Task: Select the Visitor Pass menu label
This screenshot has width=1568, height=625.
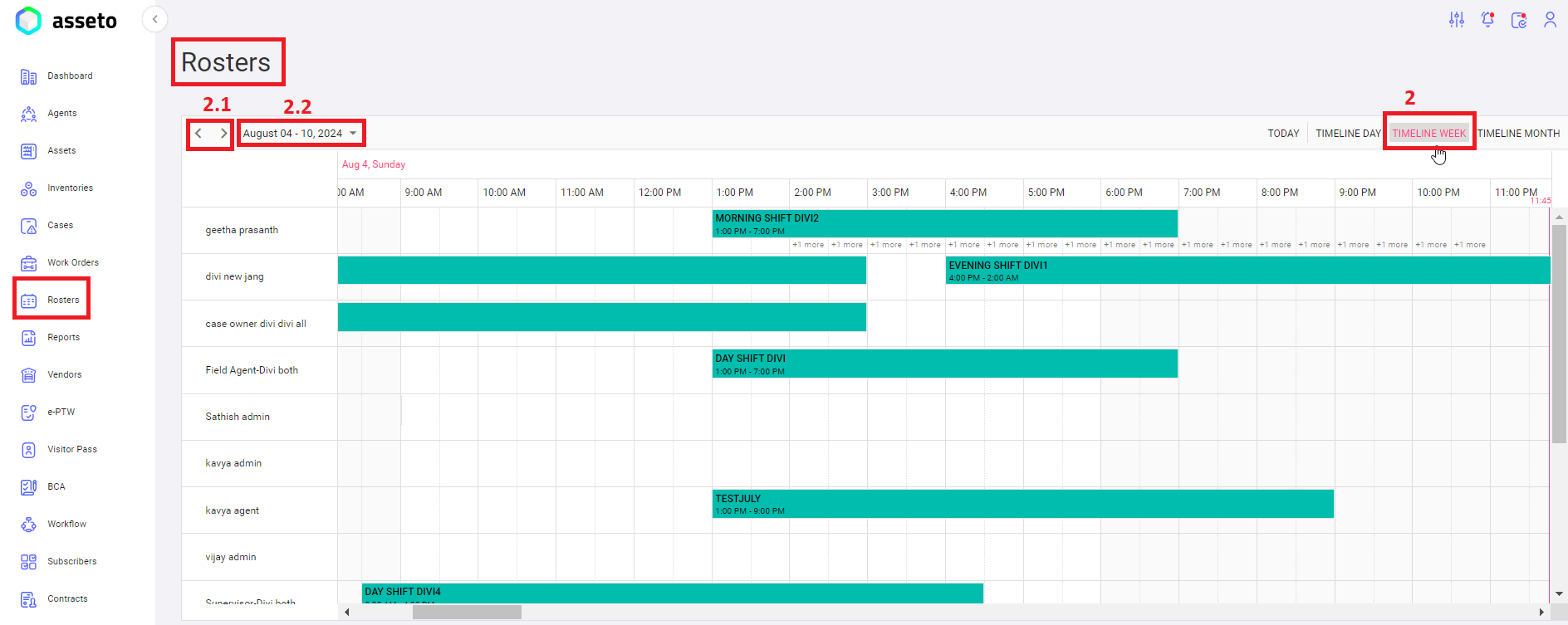Action: (x=72, y=450)
